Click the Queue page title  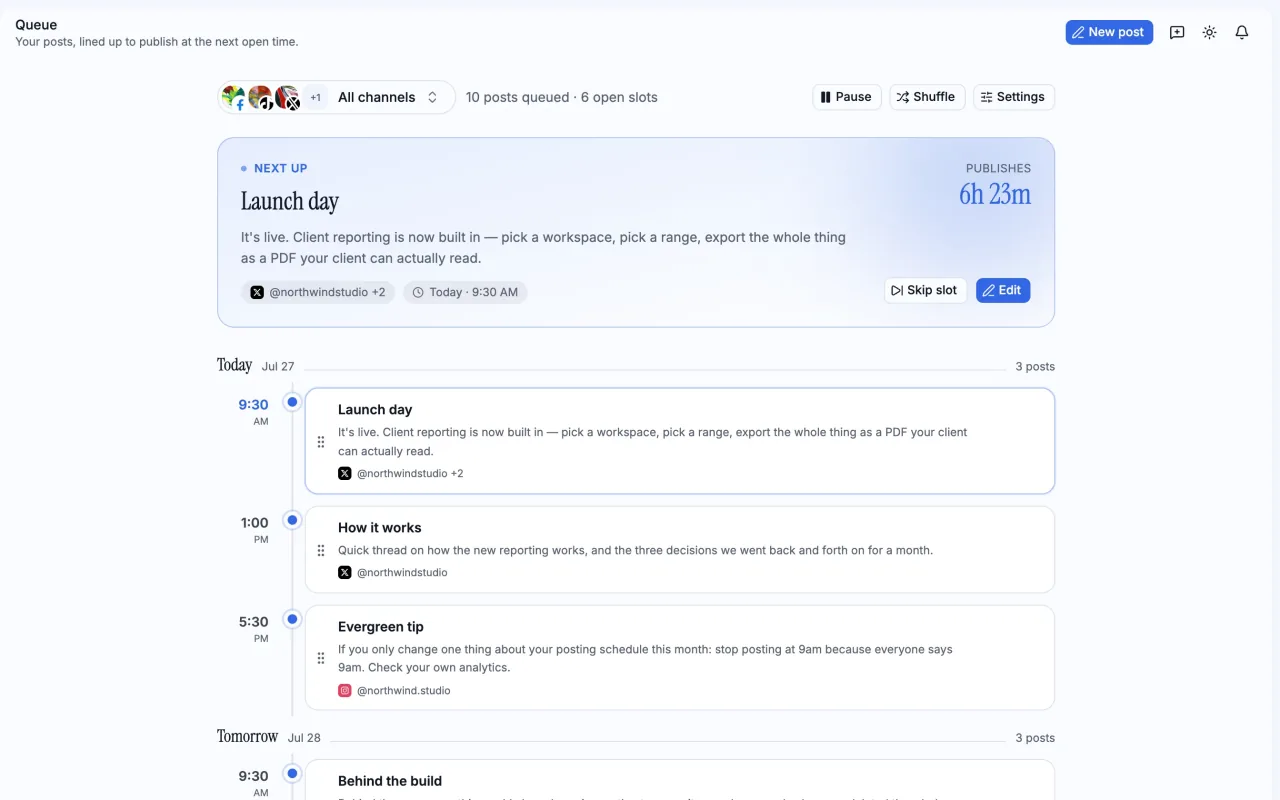[36, 24]
